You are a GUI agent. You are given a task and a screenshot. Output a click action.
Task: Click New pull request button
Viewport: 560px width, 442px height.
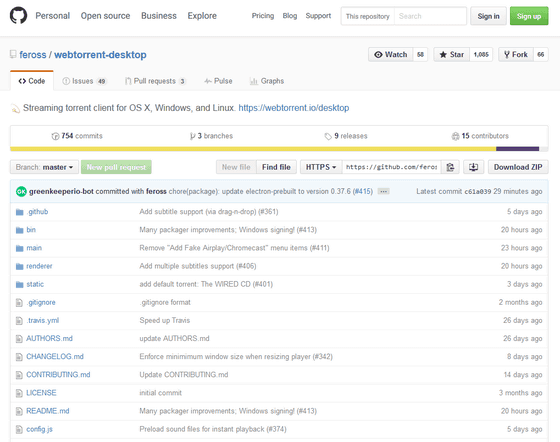click(x=116, y=167)
